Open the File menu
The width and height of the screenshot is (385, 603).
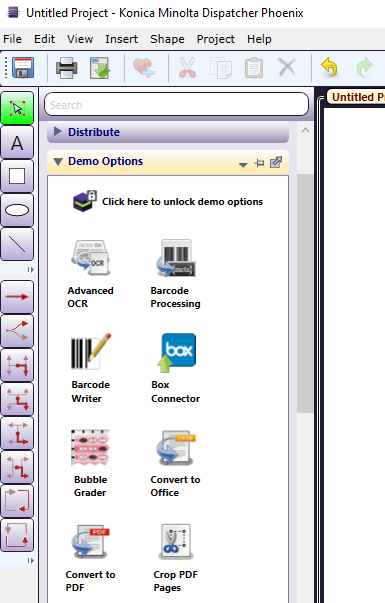pos(12,39)
